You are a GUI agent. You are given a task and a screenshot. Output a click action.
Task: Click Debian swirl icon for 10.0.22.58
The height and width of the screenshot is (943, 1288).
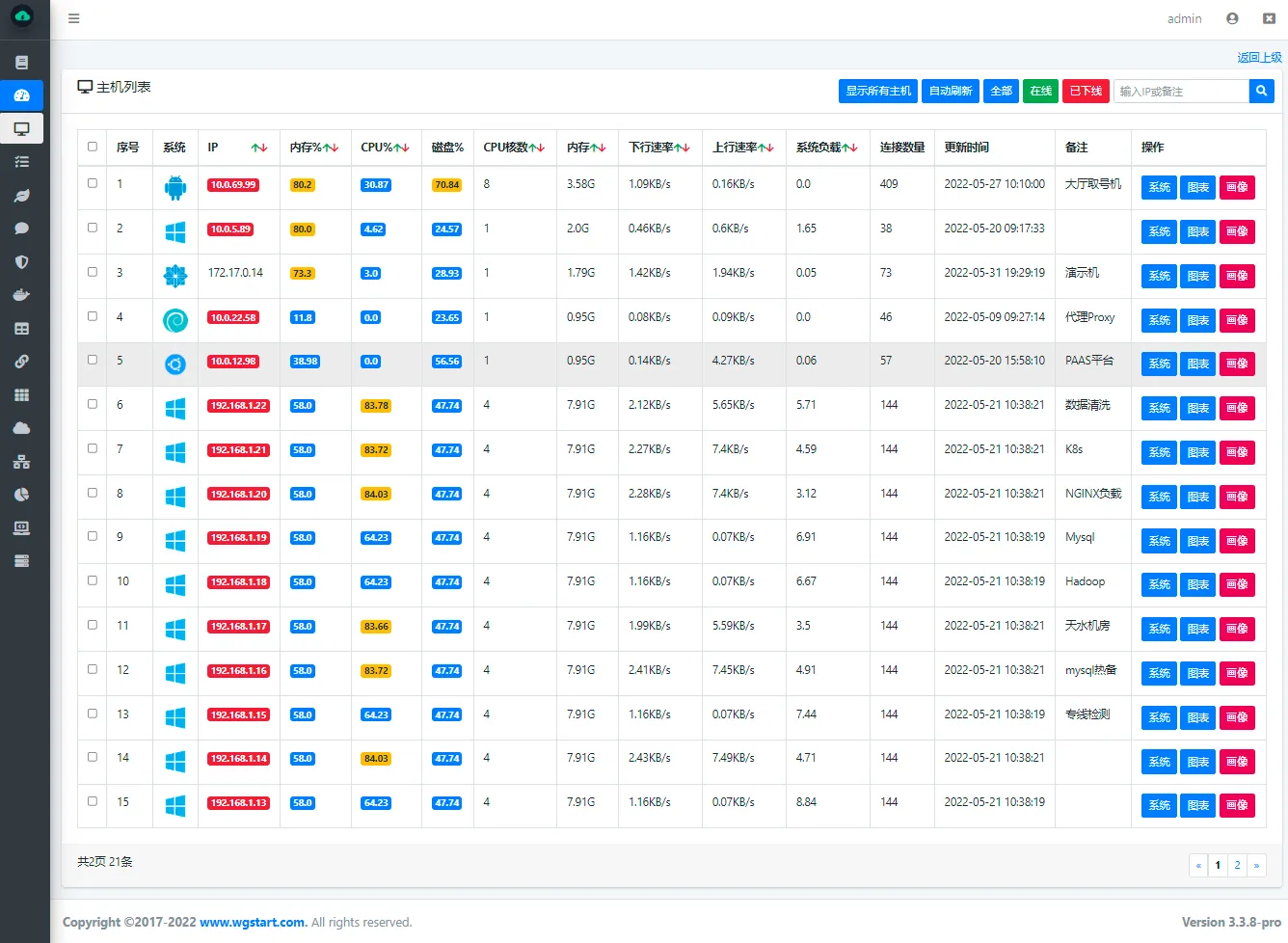coord(175,320)
